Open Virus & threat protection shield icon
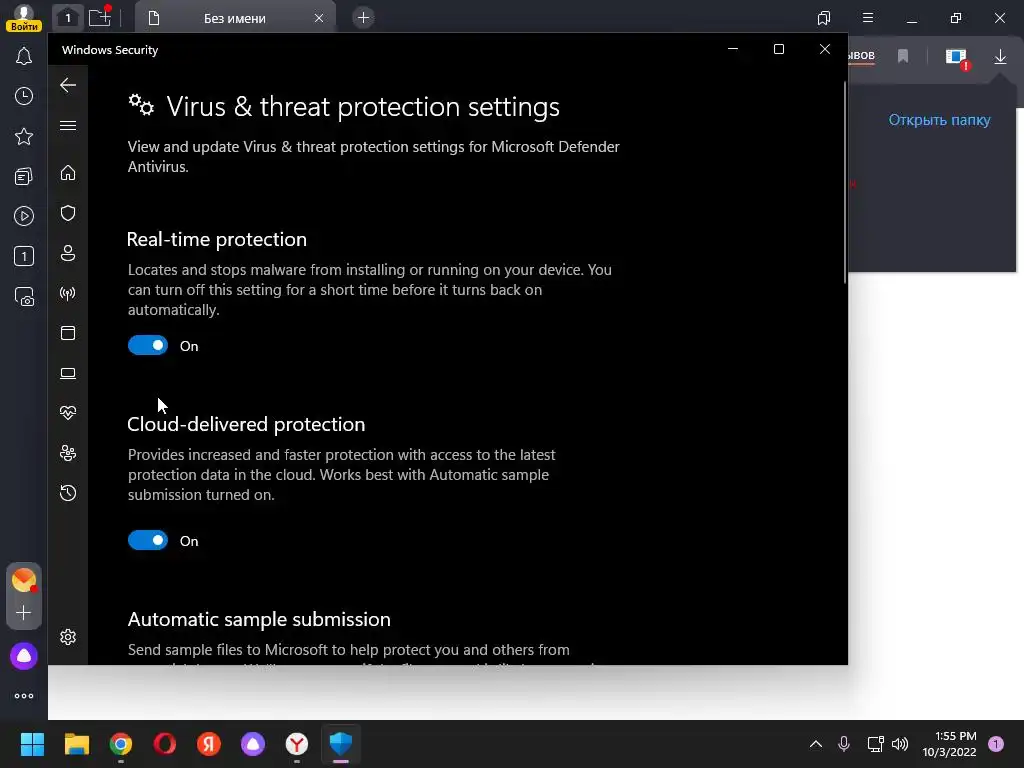 pyautogui.click(x=68, y=213)
